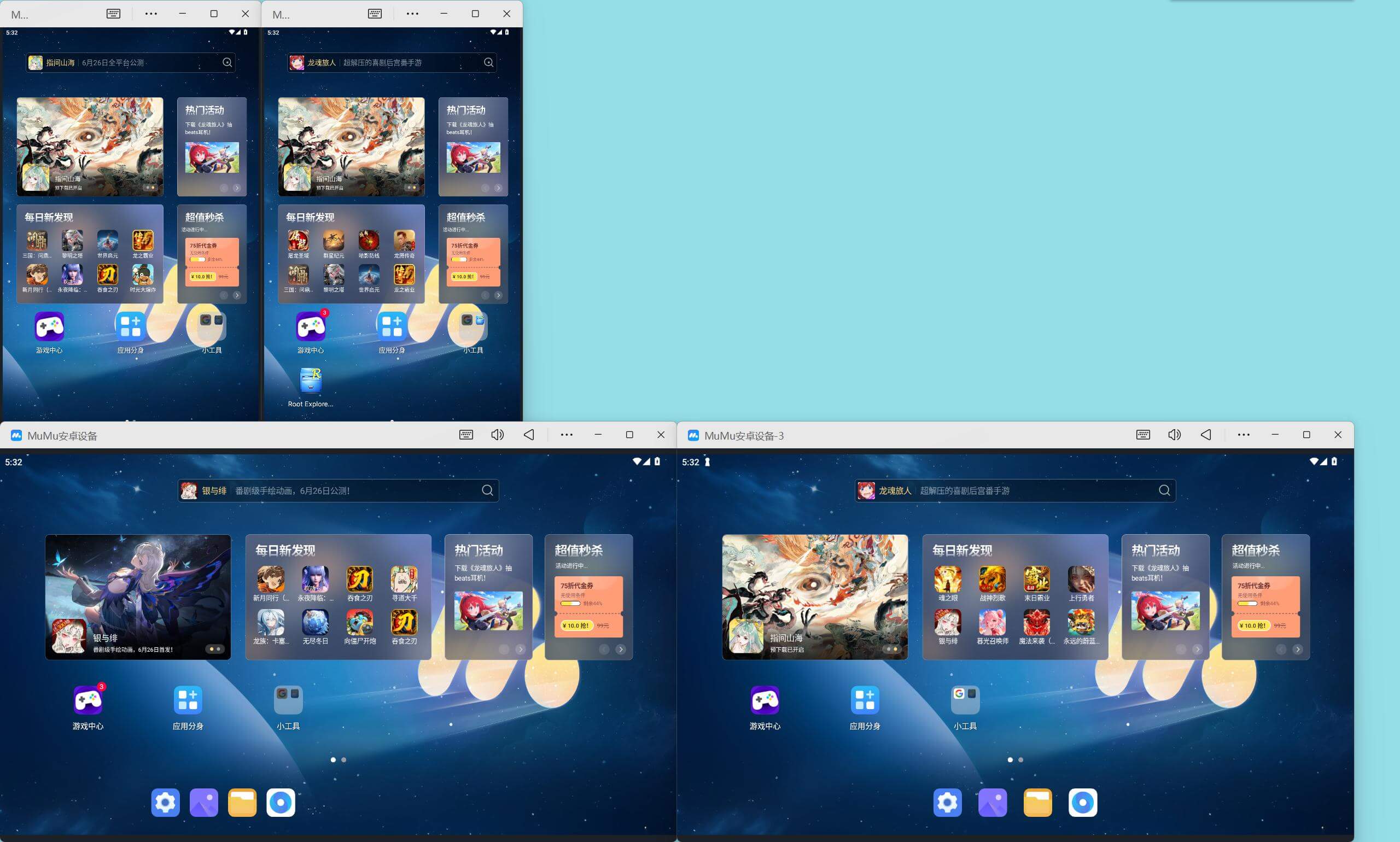
Task: Click search magnifier in MuMu安卓设备 search bar
Action: point(487,491)
